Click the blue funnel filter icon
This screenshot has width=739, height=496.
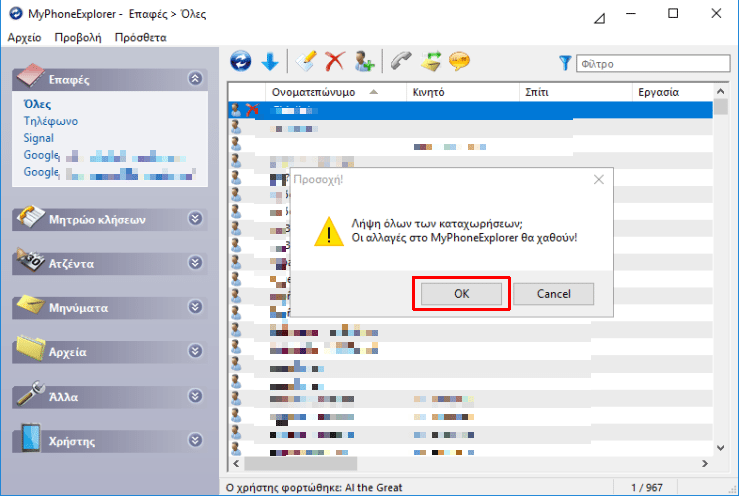coord(565,63)
